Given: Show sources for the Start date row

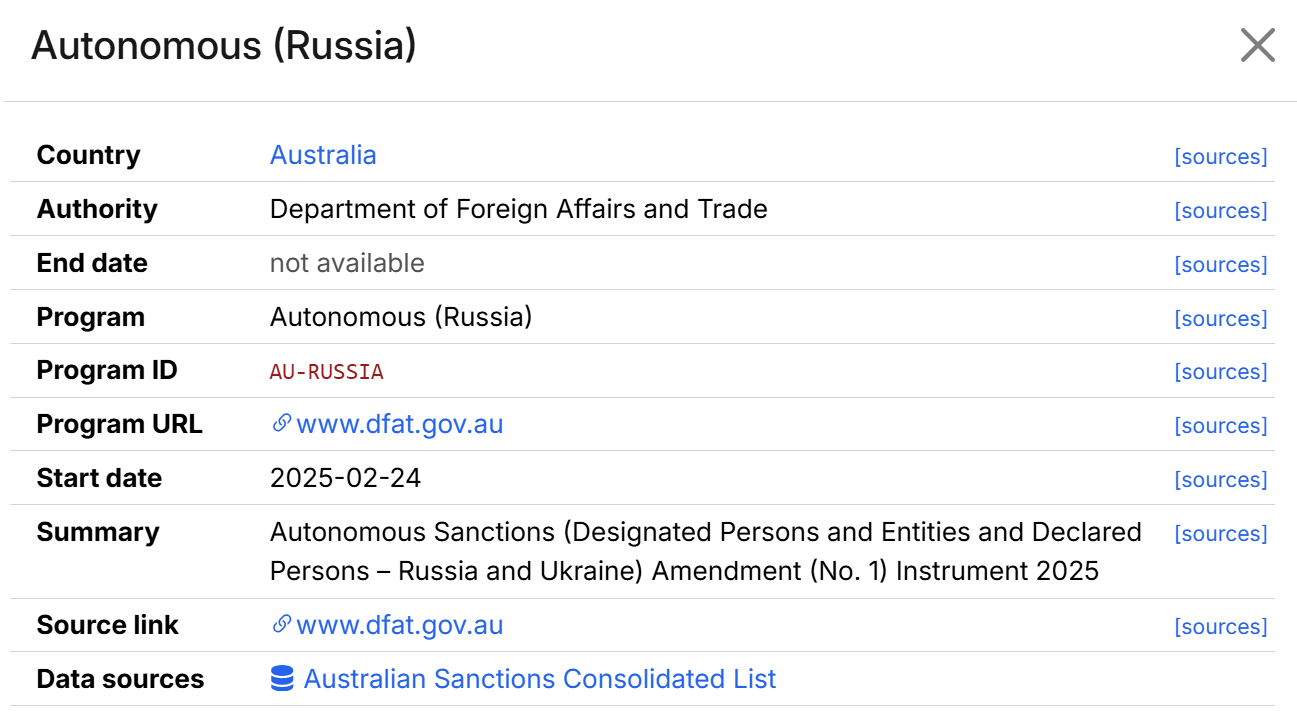Looking at the screenshot, I should point(1221,480).
